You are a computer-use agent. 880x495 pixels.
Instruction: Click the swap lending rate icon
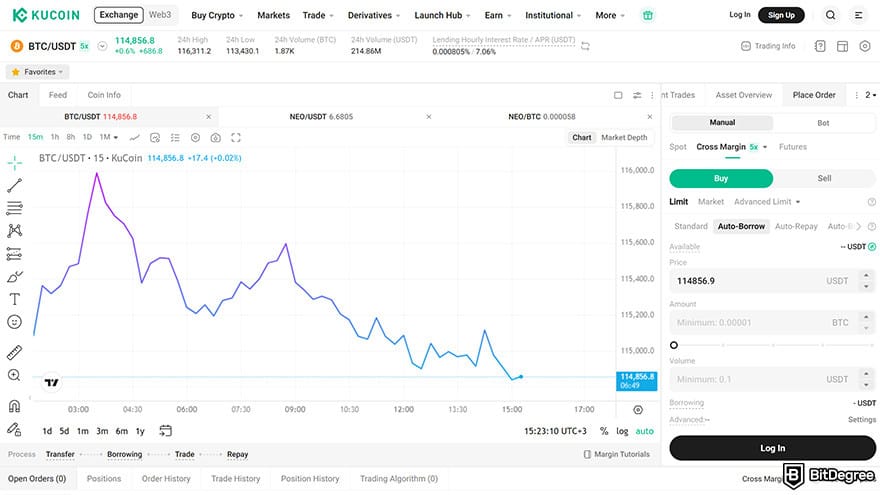585,46
